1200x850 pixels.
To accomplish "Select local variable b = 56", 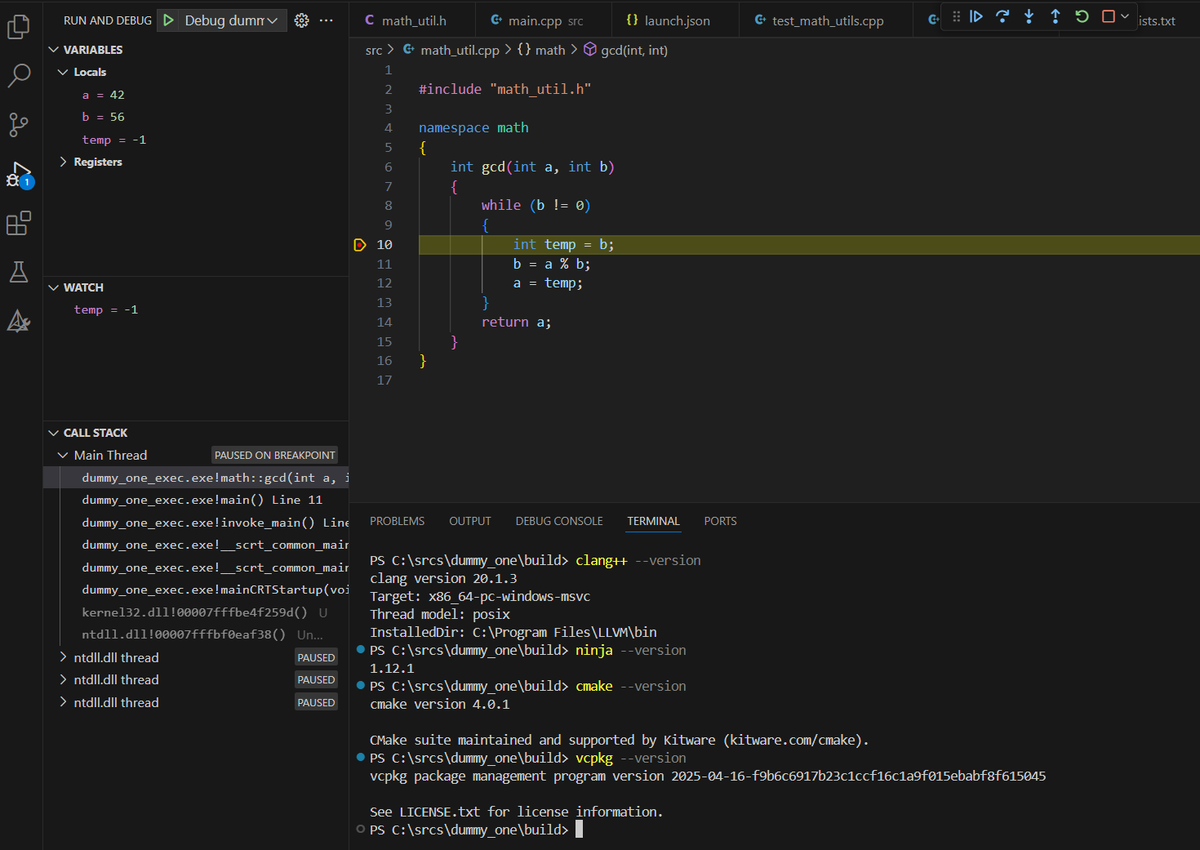I will tap(195, 117).
